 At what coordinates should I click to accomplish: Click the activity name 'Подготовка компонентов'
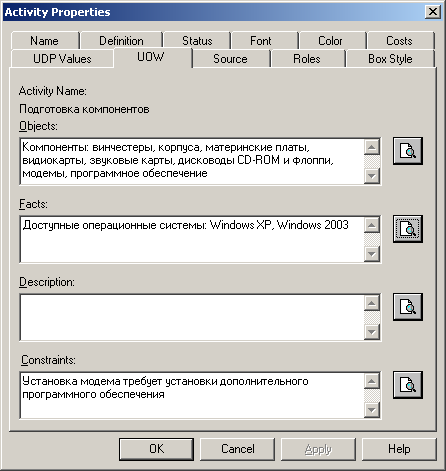tap(84, 109)
